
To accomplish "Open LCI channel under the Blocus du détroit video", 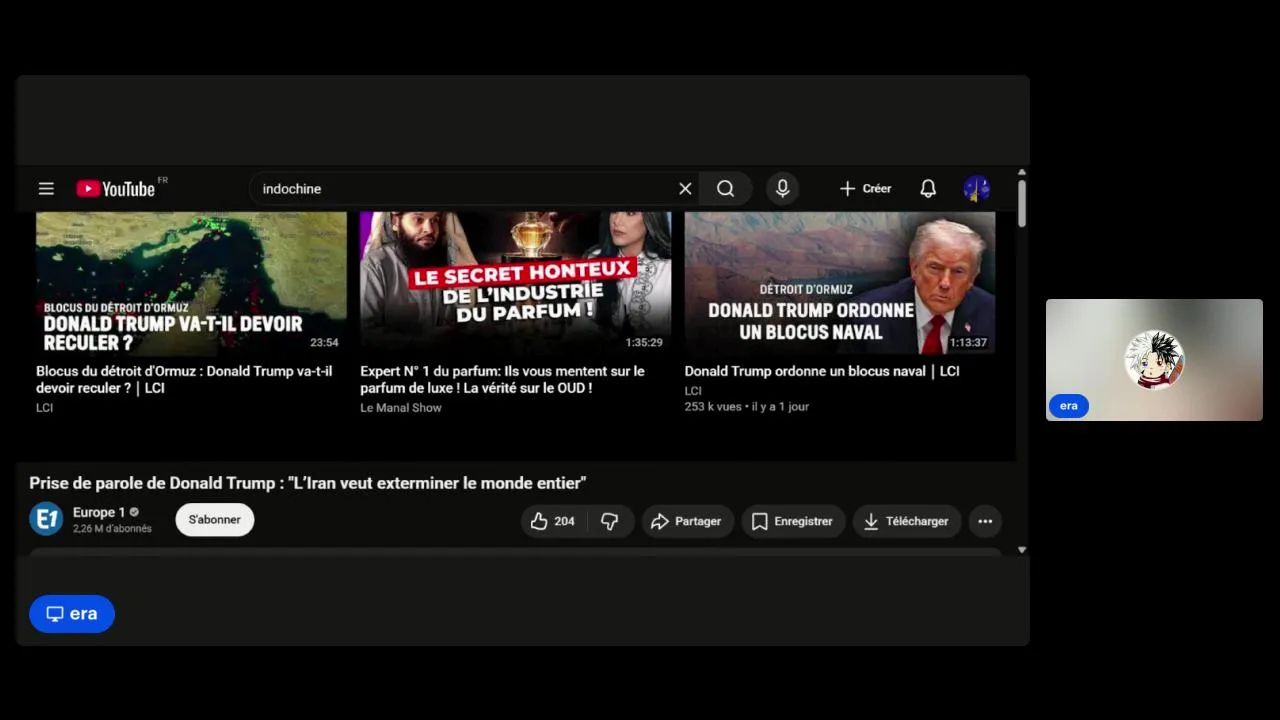I will pos(44,408).
